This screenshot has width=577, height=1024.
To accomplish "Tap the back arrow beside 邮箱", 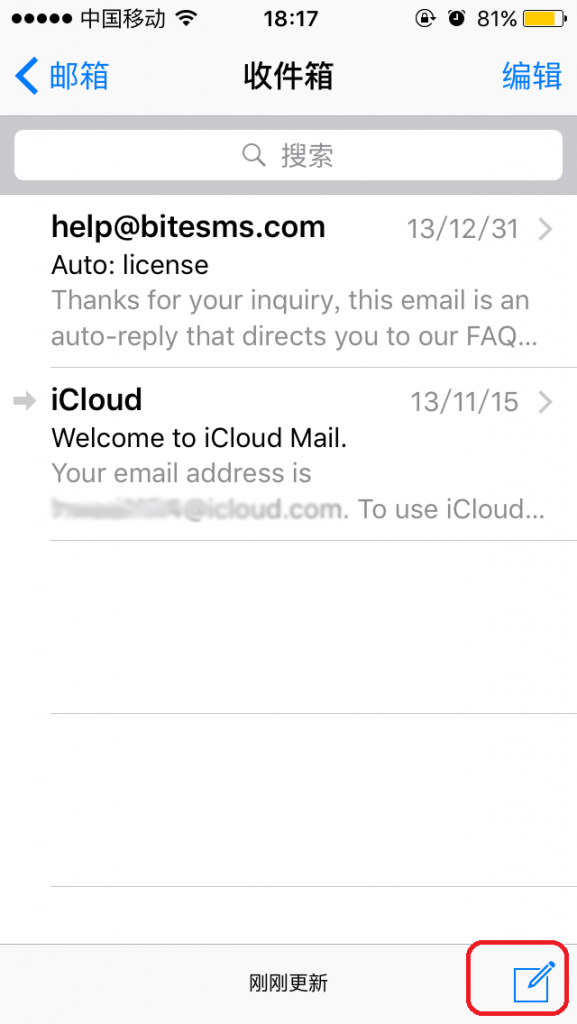I will tap(27, 76).
